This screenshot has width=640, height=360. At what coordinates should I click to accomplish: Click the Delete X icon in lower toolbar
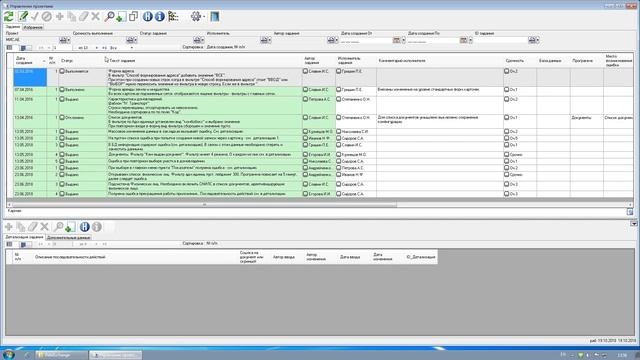(x=44, y=227)
